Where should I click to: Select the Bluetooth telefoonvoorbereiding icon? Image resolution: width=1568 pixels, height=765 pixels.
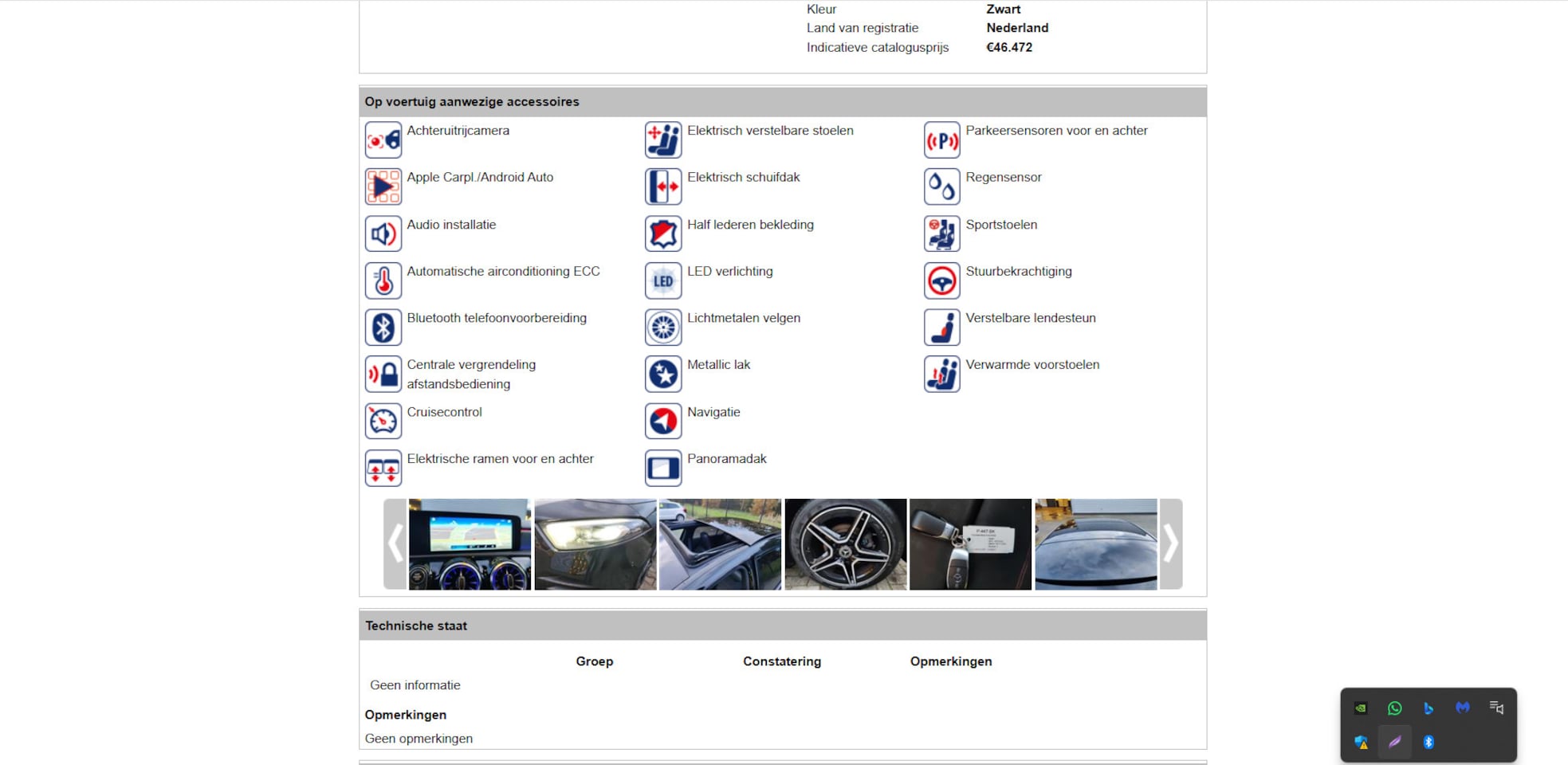[x=383, y=328]
